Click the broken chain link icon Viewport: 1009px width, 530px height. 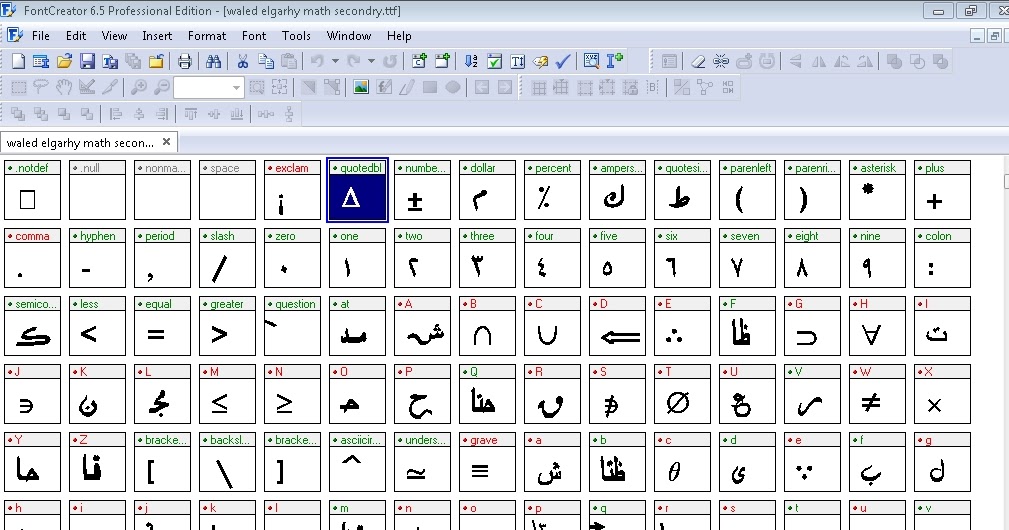pos(721,62)
